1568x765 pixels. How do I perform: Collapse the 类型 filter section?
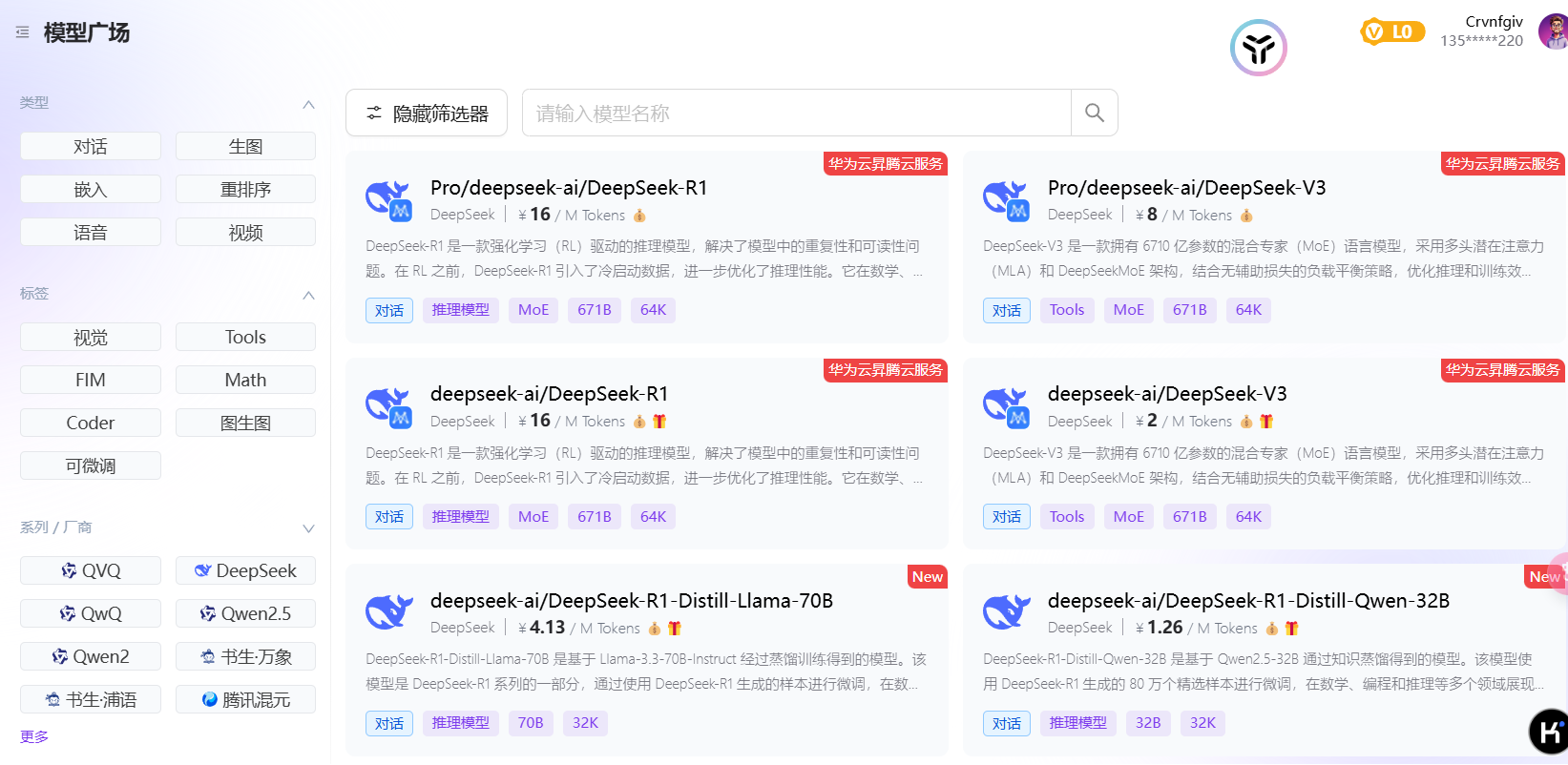[x=308, y=104]
